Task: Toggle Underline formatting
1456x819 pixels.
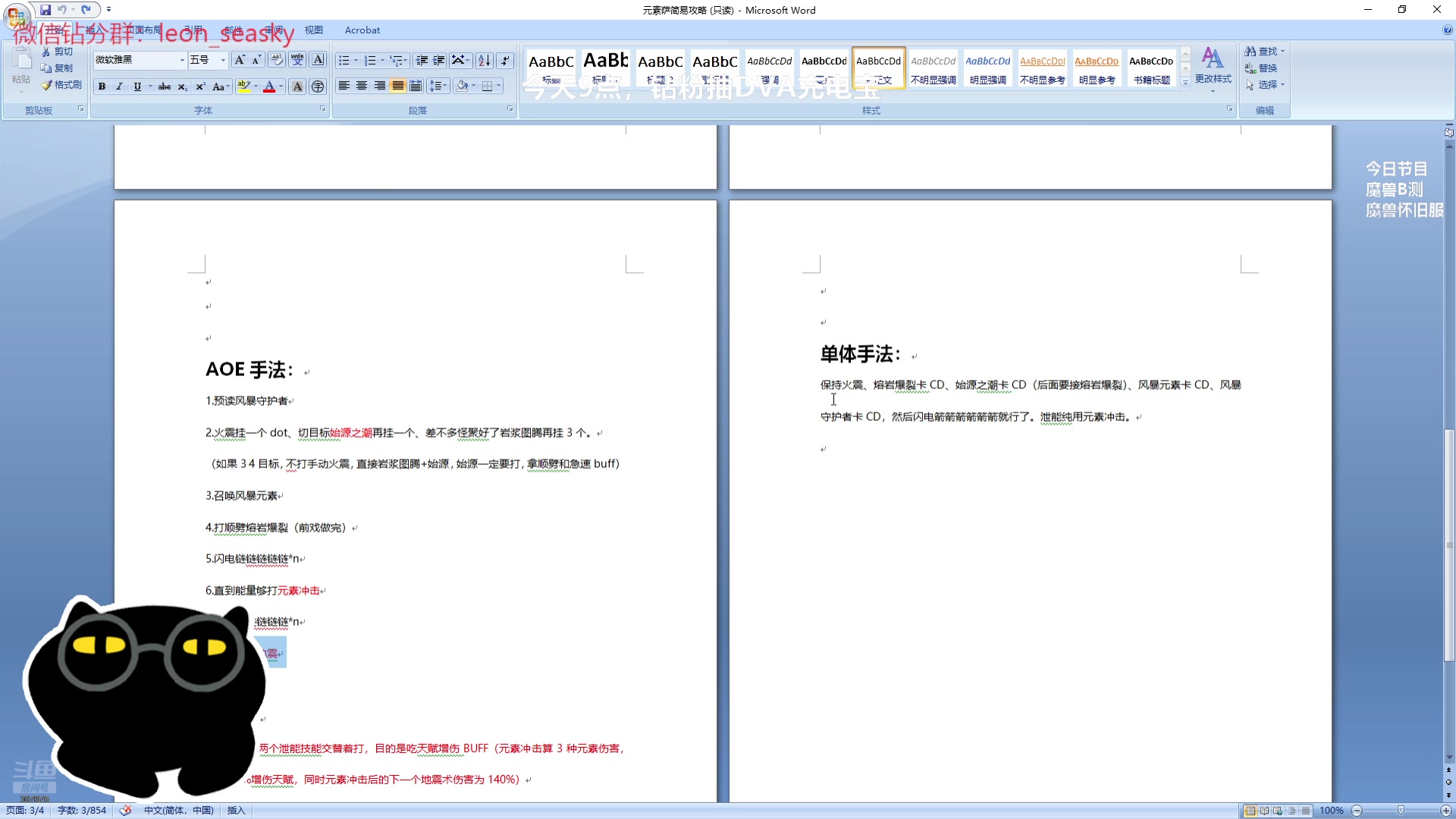Action: pyautogui.click(x=136, y=86)
